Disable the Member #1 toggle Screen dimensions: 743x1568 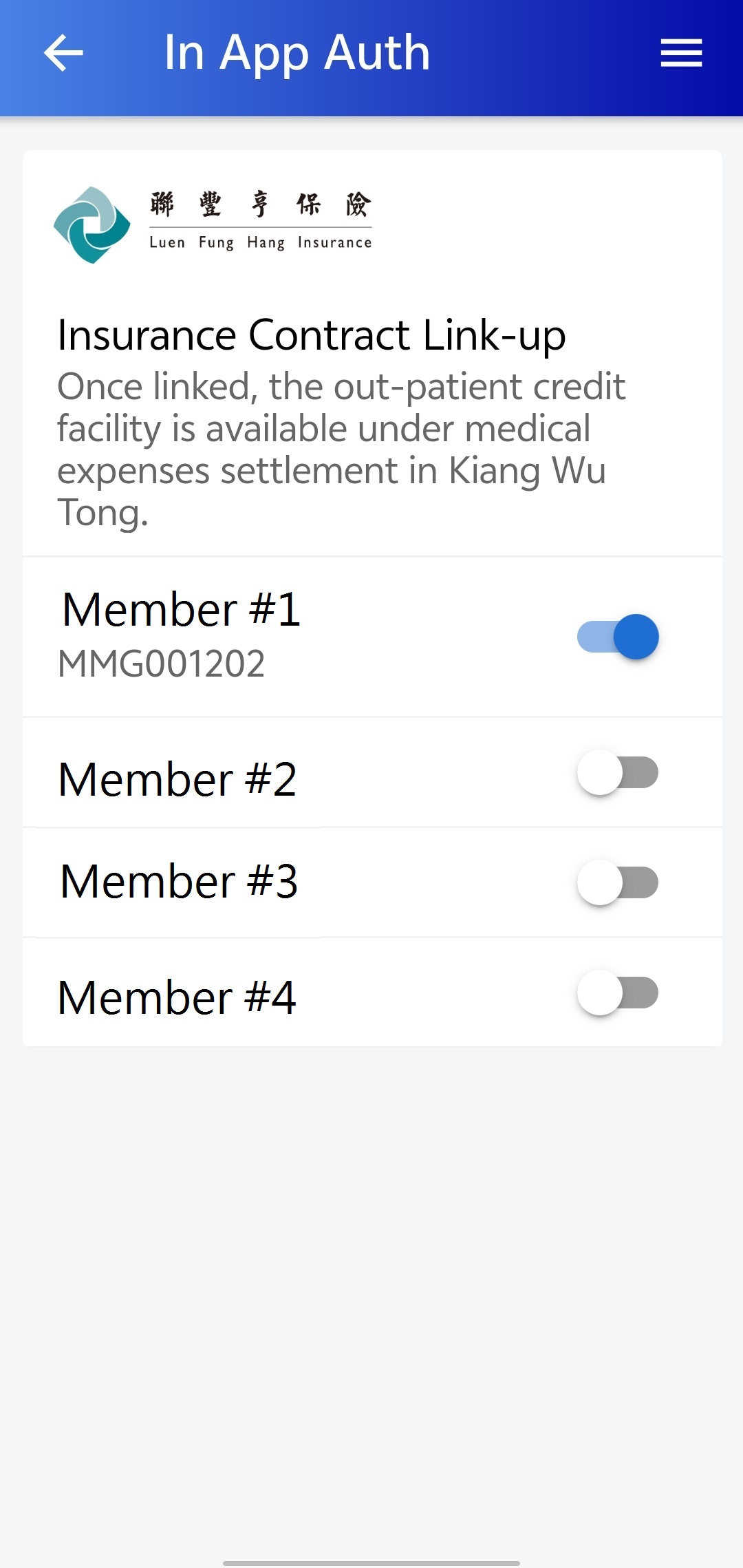pyautogui.click(x=618, y=637)
